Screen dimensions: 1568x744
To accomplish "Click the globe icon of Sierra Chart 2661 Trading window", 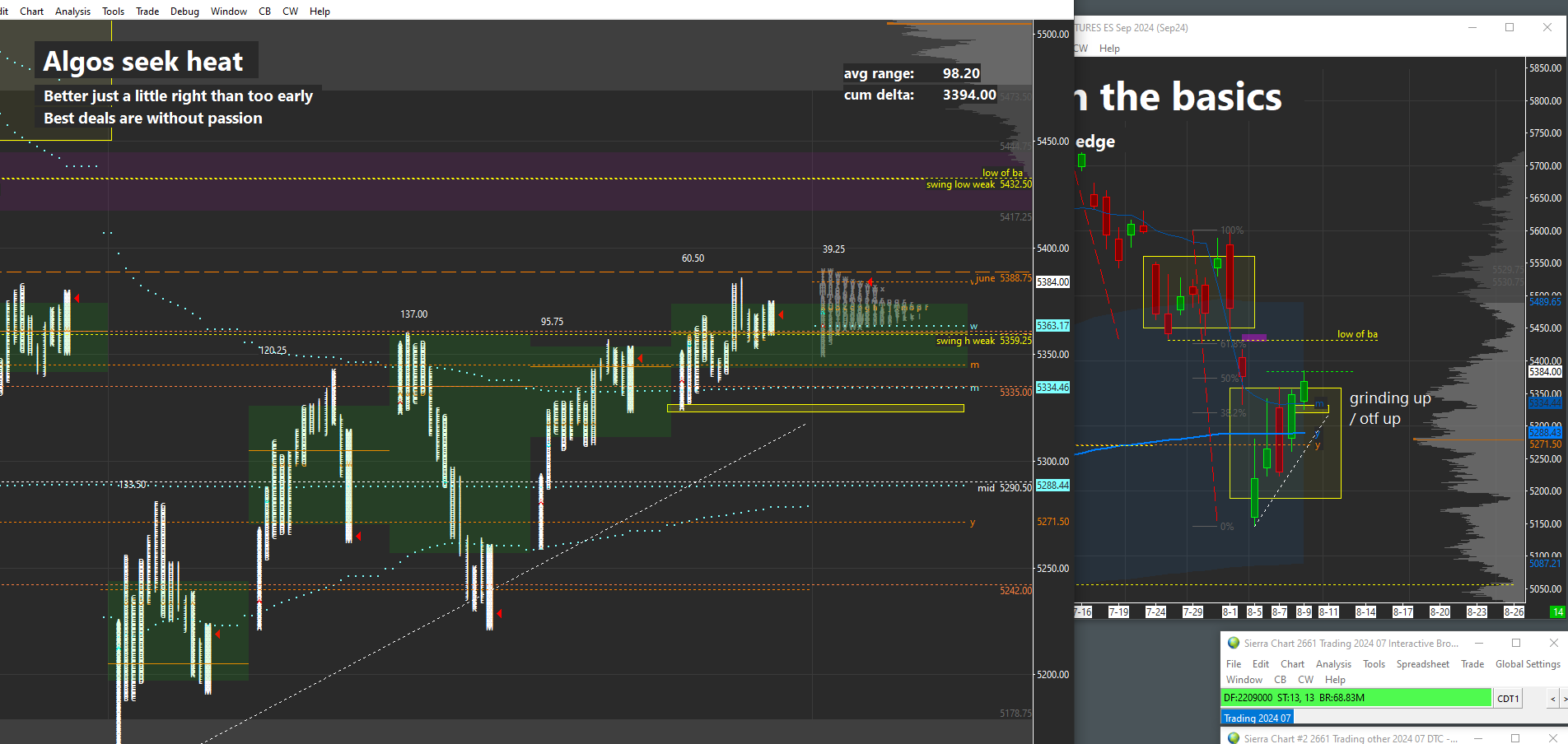I will pyautogui.click(x=1233, y=643).
